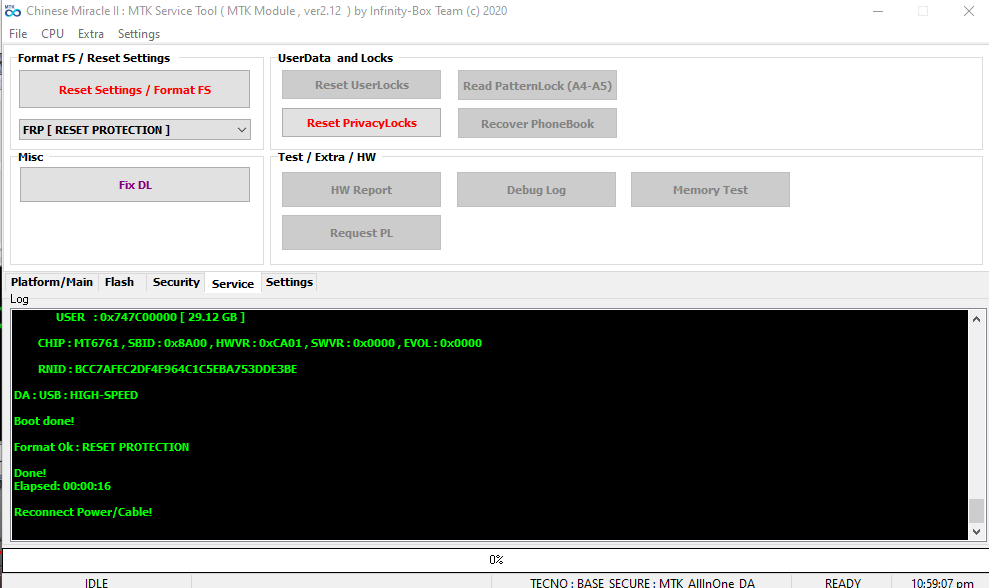Click Read PatternLock (A4-A5) button
989x588 pixels.
click(537, 85)
